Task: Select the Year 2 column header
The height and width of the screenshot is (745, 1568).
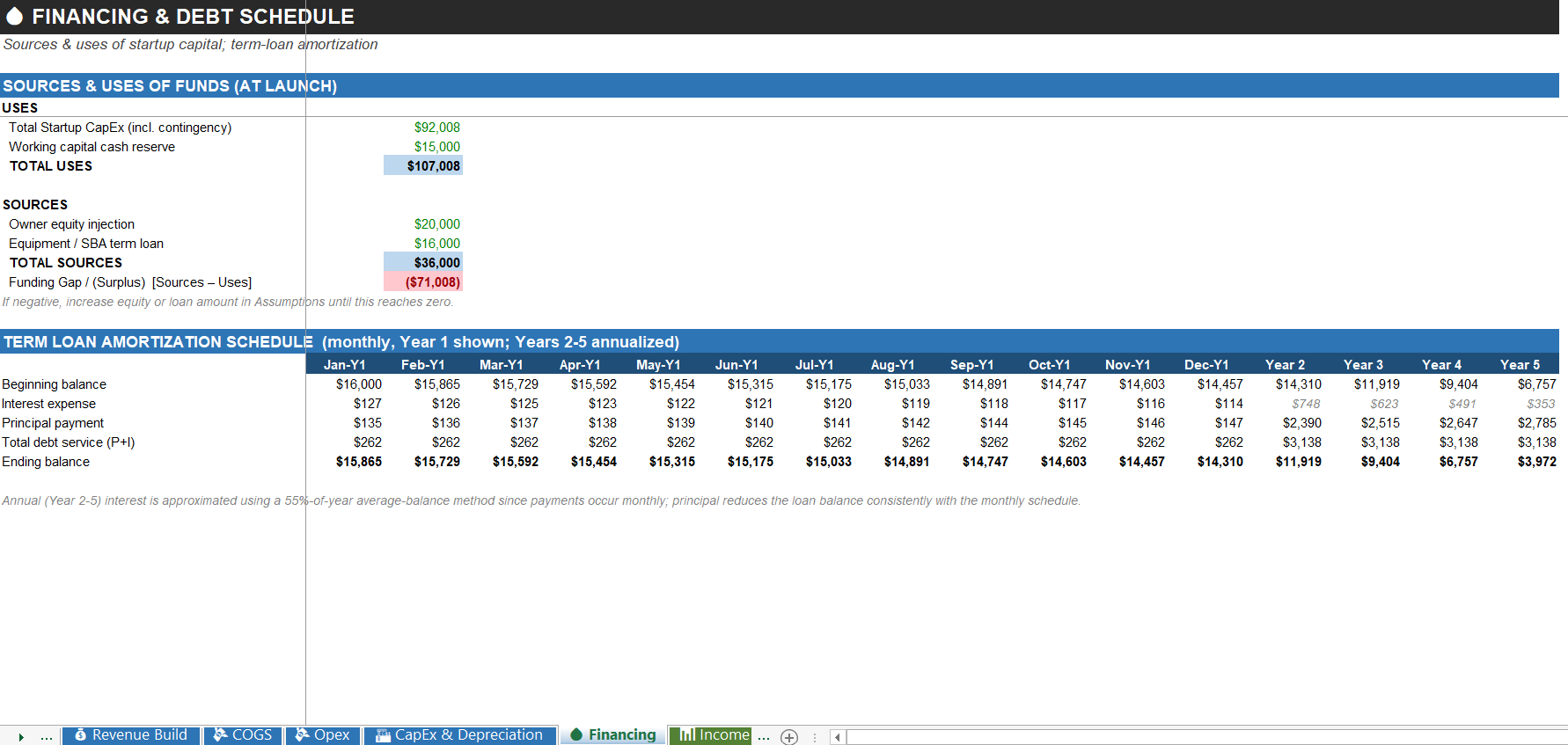Action: coord(1285,365)
